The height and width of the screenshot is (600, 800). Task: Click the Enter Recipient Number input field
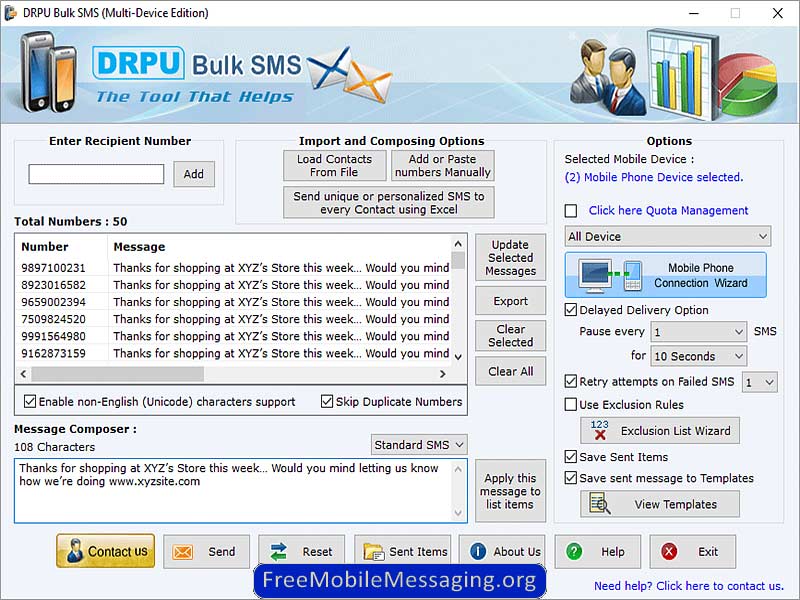click(96, 174)
